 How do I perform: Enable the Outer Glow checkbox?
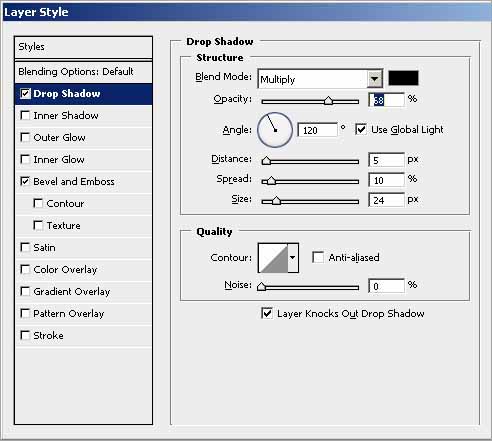[x=25, y=137]
